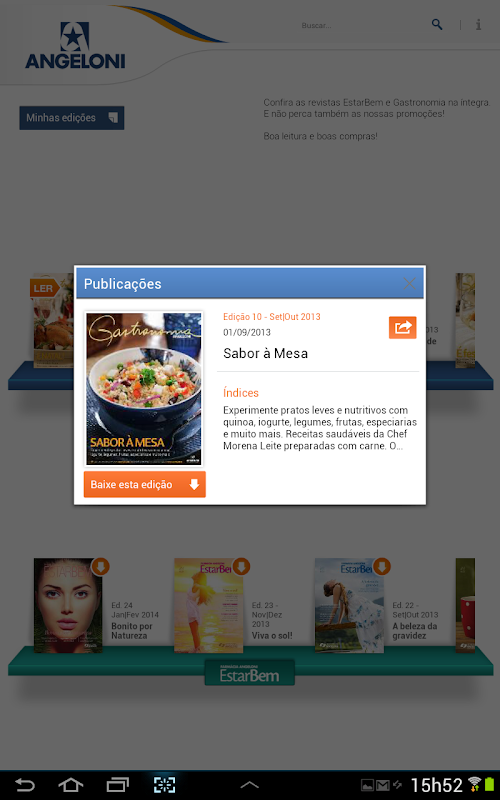Open Minhas edições
This screenshot has height=800, width=500.
tap(72, 118)
